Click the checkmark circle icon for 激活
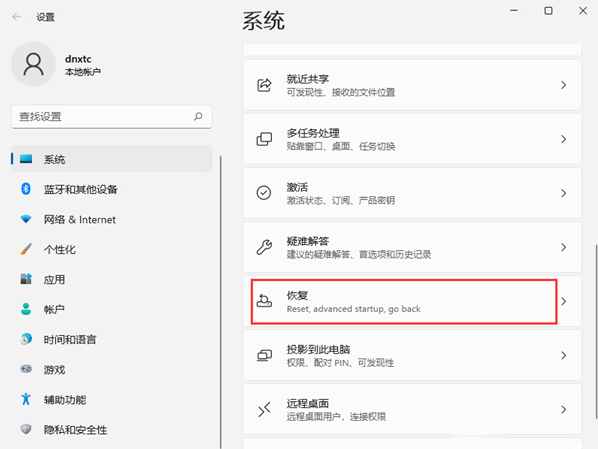598x449 pixels. coord(264,193)
